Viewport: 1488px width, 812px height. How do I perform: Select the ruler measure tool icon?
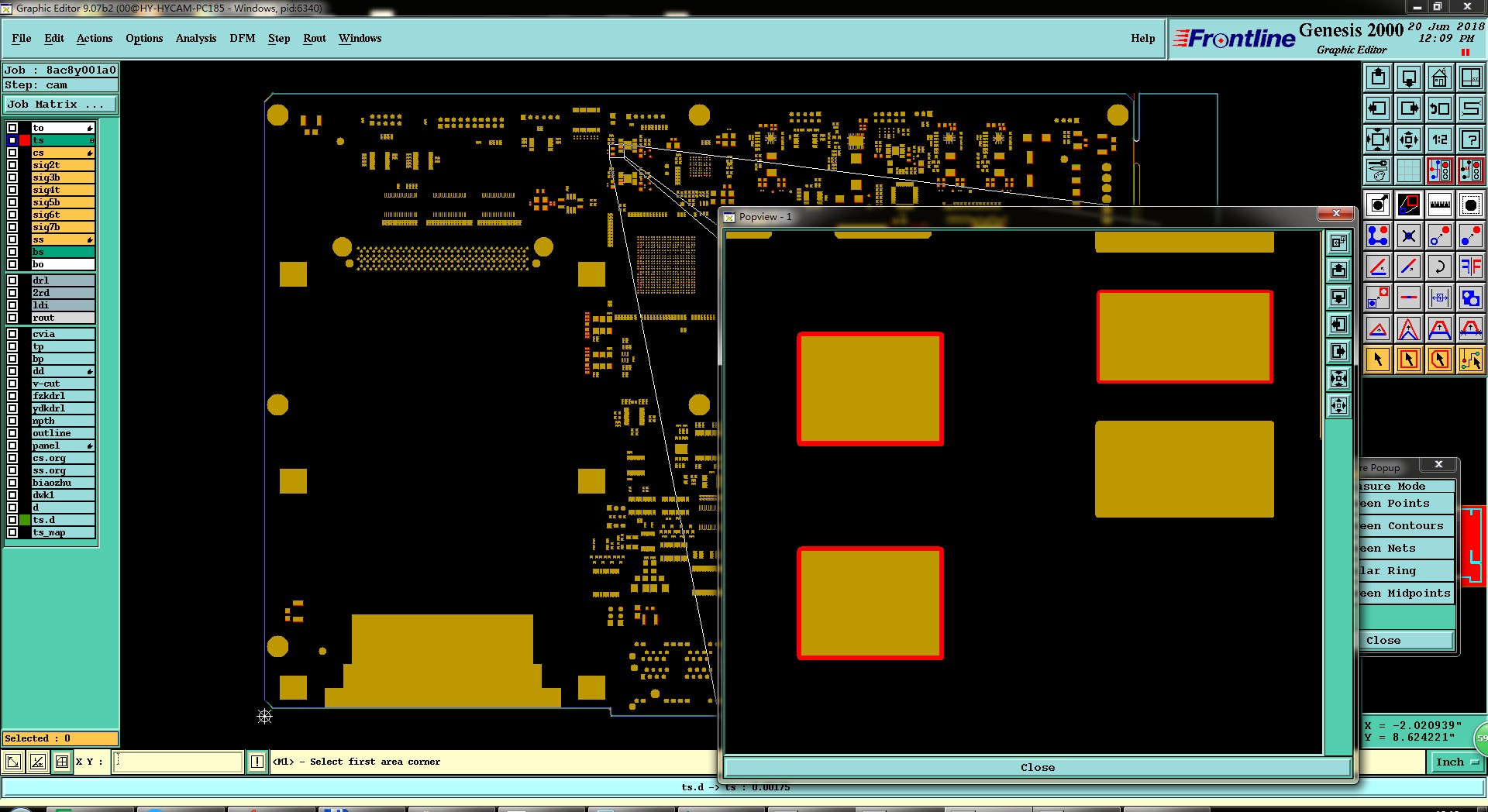tap(1440, 205)
